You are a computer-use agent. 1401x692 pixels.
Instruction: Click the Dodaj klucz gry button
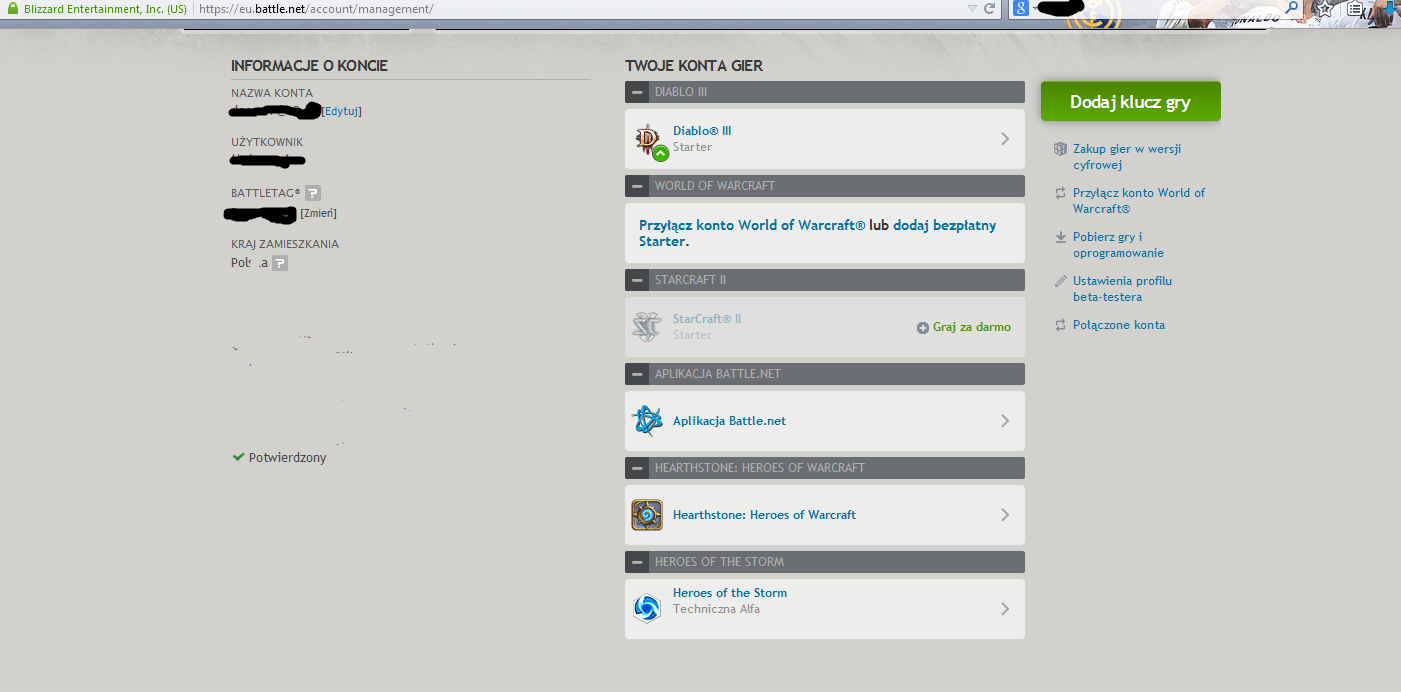point(1130,102)
